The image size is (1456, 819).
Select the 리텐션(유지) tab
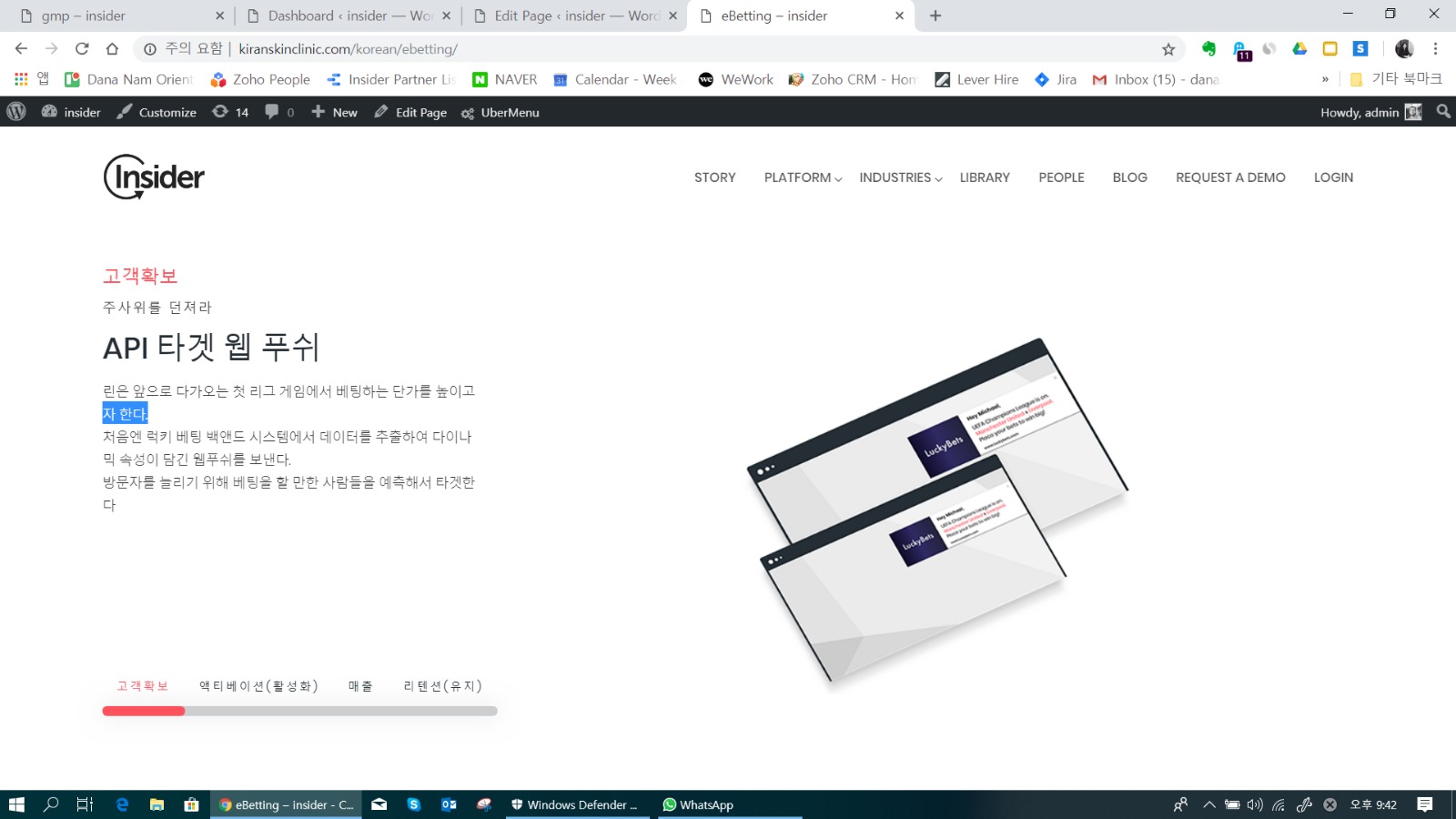(x=442, y=686)
